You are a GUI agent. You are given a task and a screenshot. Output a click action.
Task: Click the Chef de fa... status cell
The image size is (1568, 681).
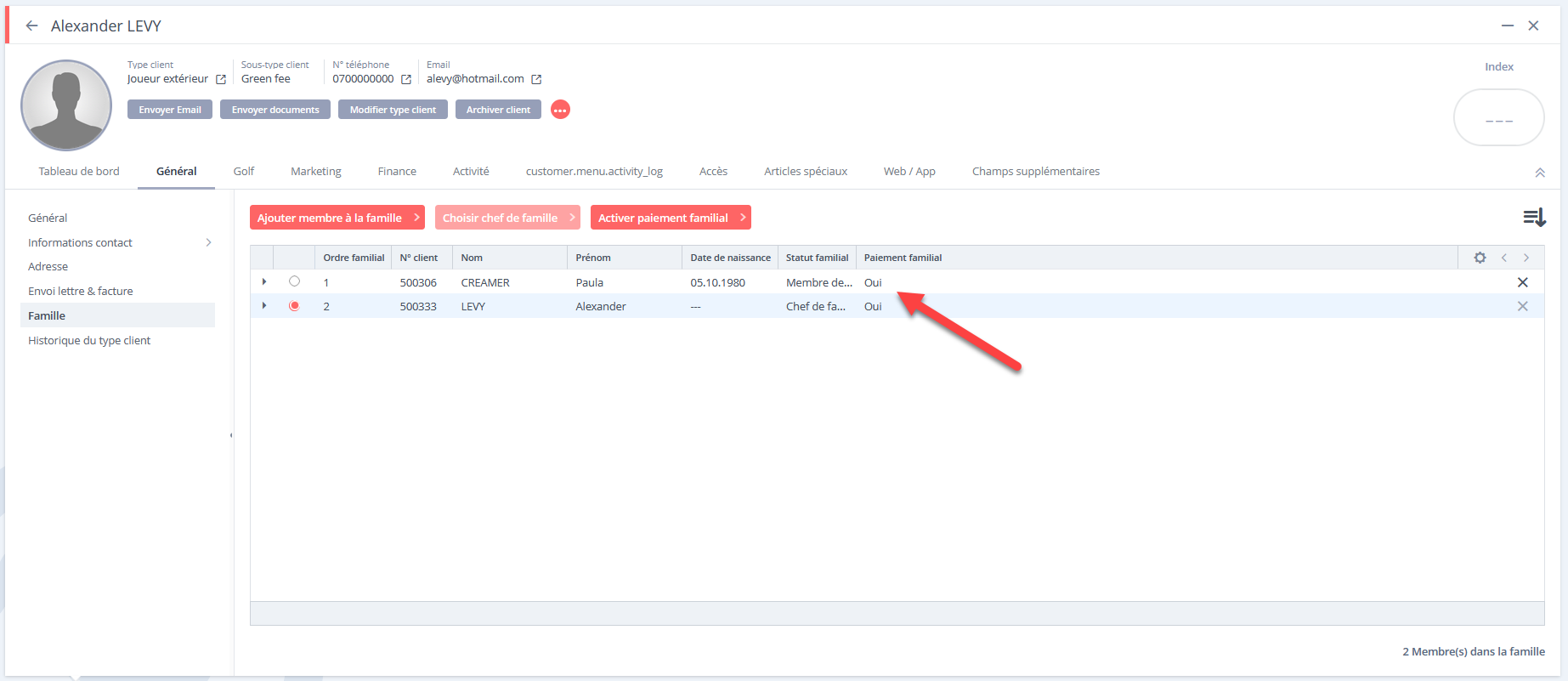coord(816,306)
